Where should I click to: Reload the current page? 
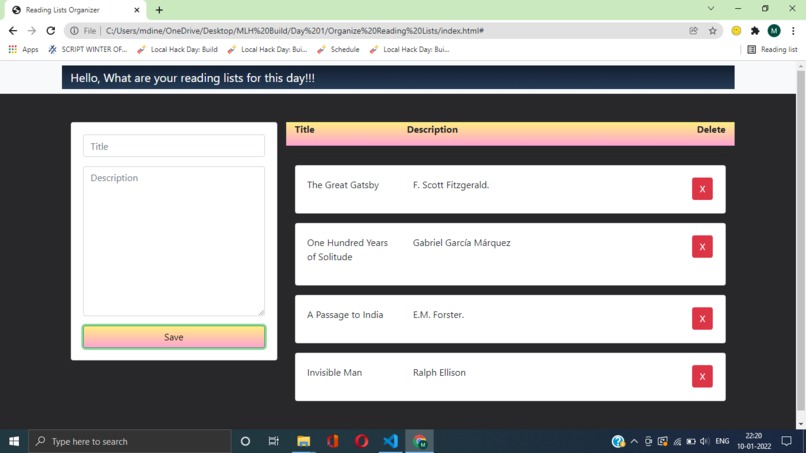coord(50,31)
